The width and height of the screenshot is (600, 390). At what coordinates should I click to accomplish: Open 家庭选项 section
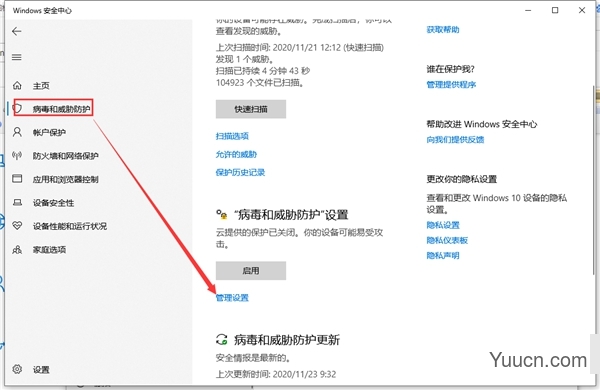(49, 250)
